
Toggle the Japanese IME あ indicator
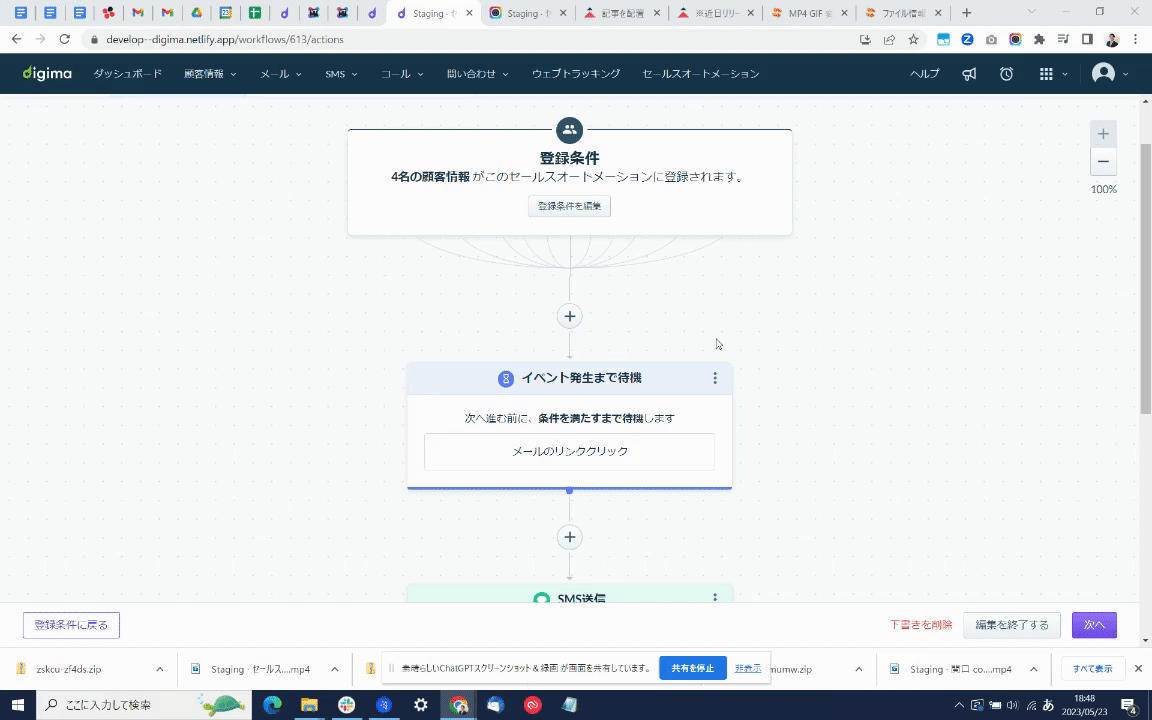click(1048, 705)
